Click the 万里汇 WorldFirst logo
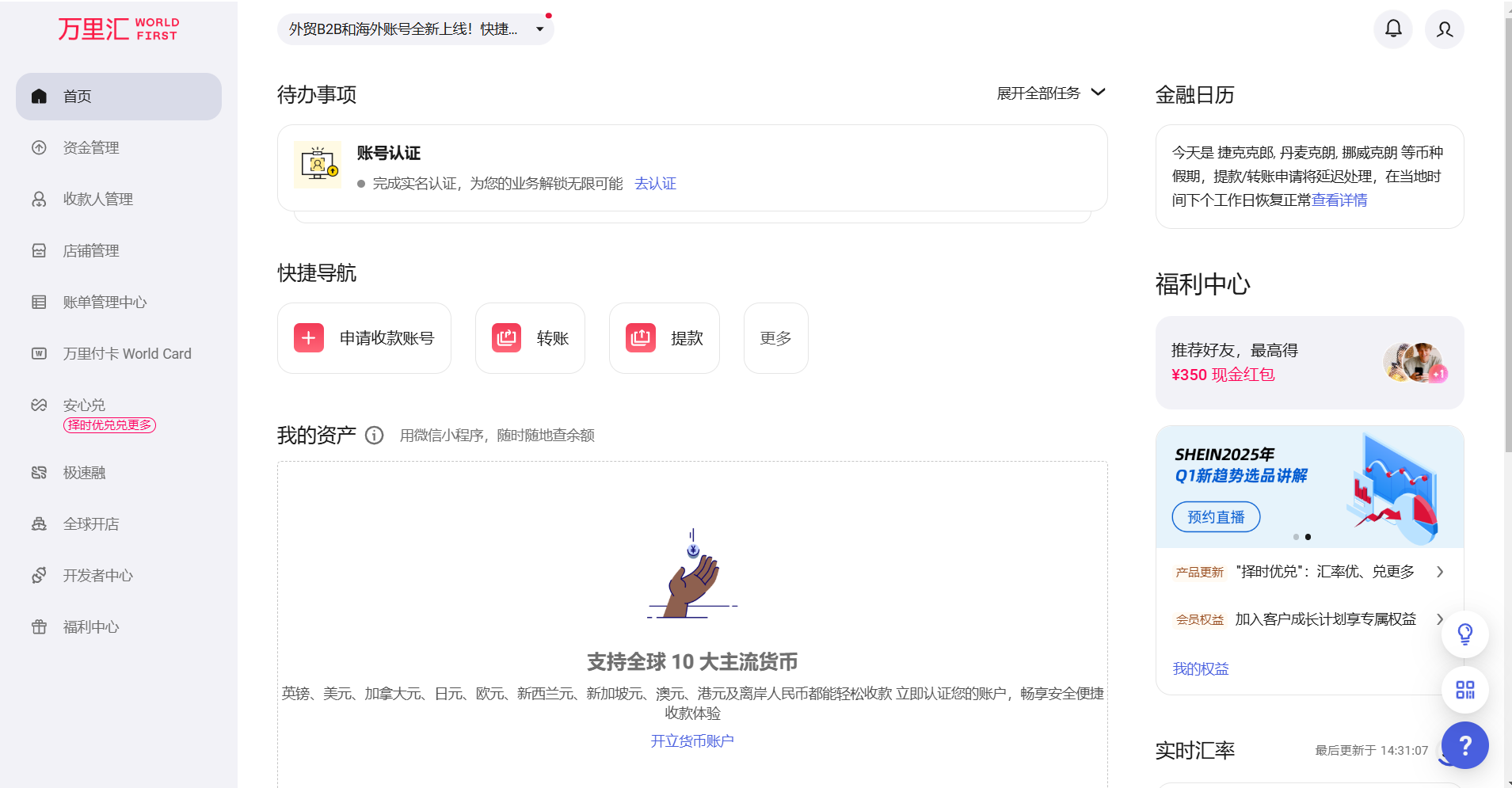 click(x=118, y=29)
